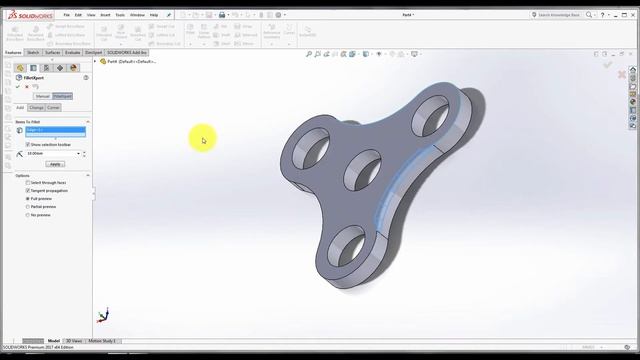Open the Hide/Show Items icon
The height and width of the screenshot is (360, 640).
(x=379, y=54)
